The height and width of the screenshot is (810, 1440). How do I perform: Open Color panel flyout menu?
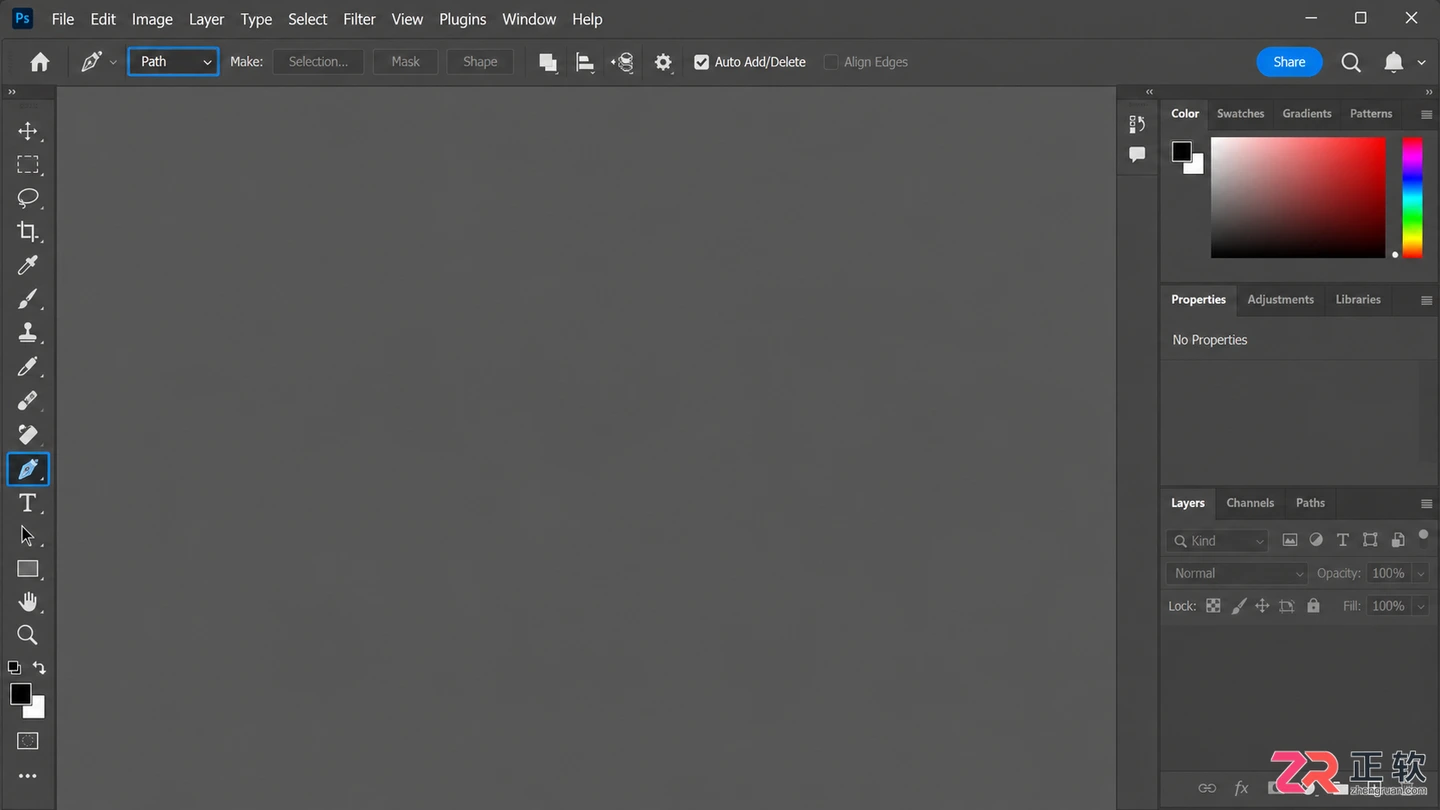coord(1426,114)
